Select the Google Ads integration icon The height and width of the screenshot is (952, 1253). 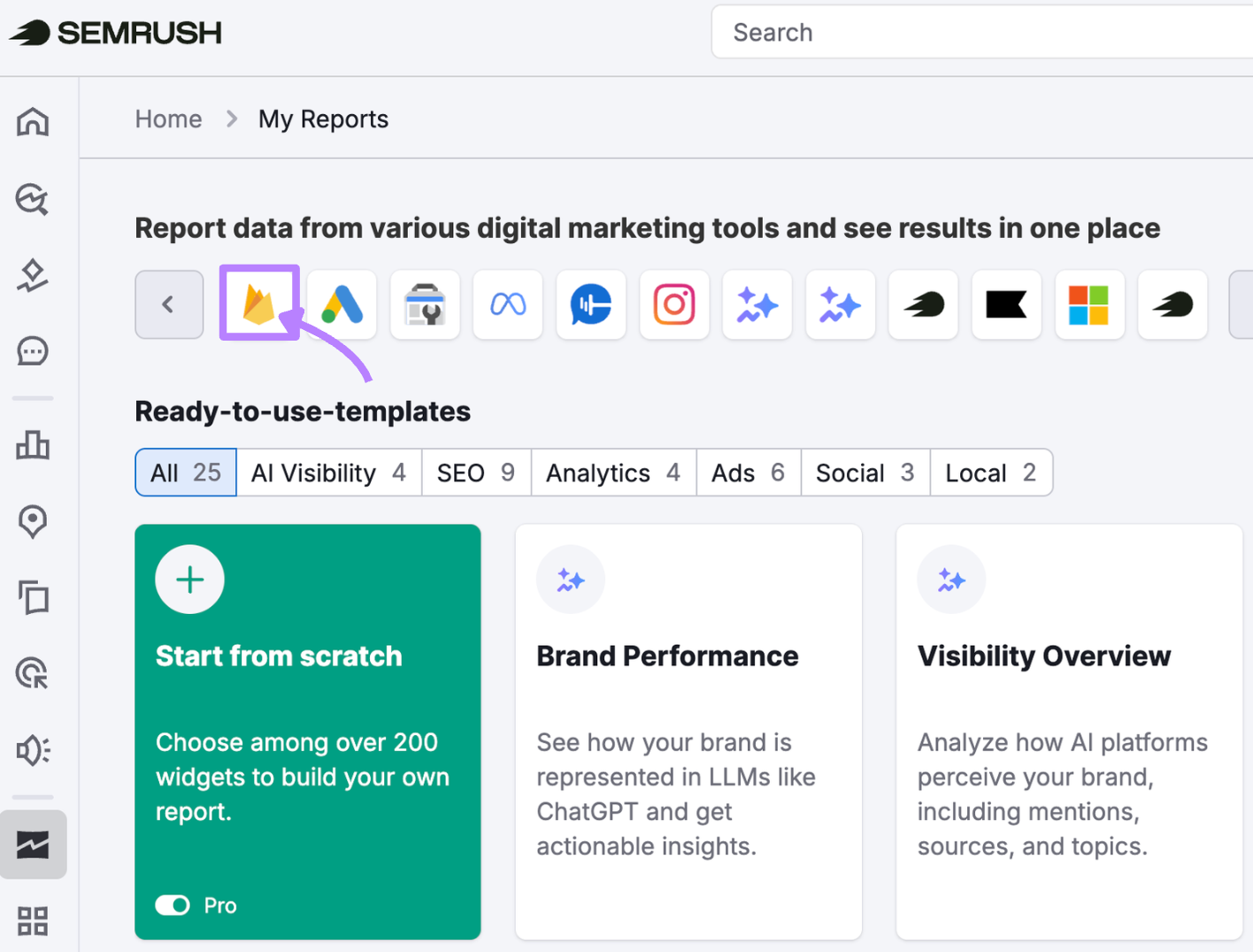[342, 304]
